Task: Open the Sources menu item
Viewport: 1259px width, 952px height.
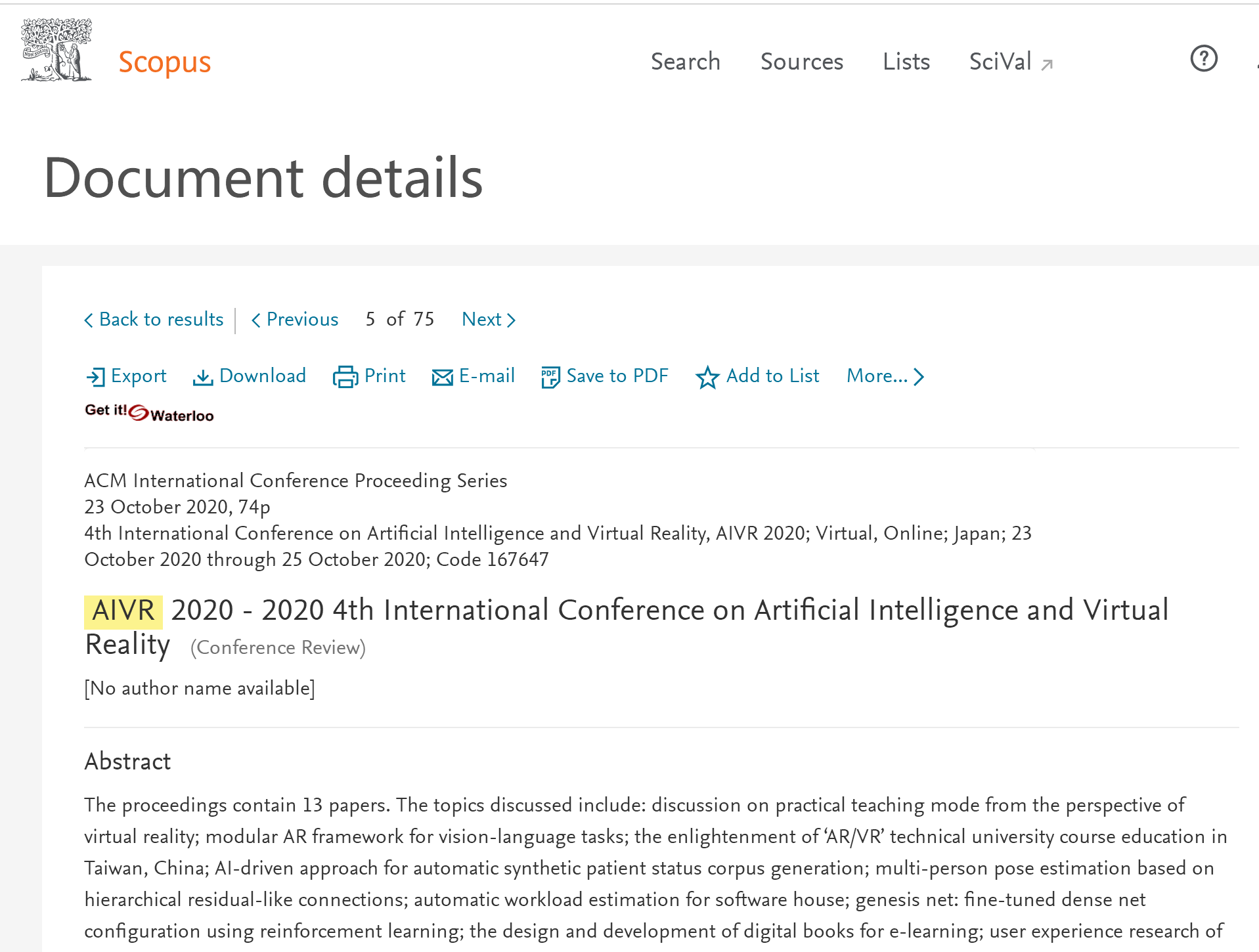Action: click(802, 62)
